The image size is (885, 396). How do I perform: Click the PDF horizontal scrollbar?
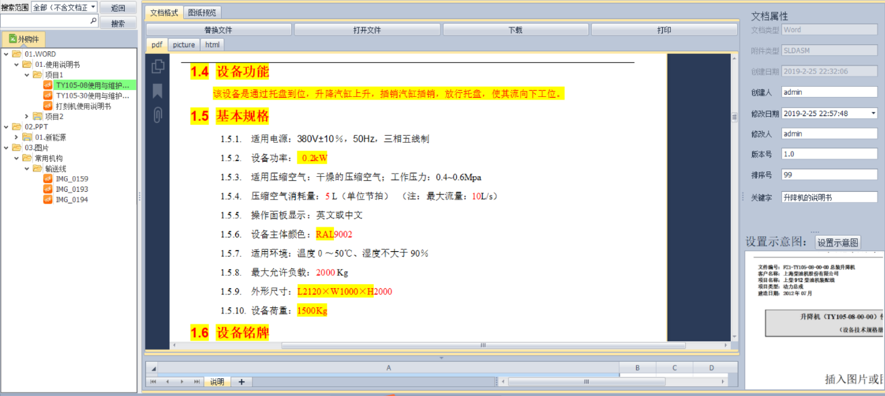tap(419, 345)
